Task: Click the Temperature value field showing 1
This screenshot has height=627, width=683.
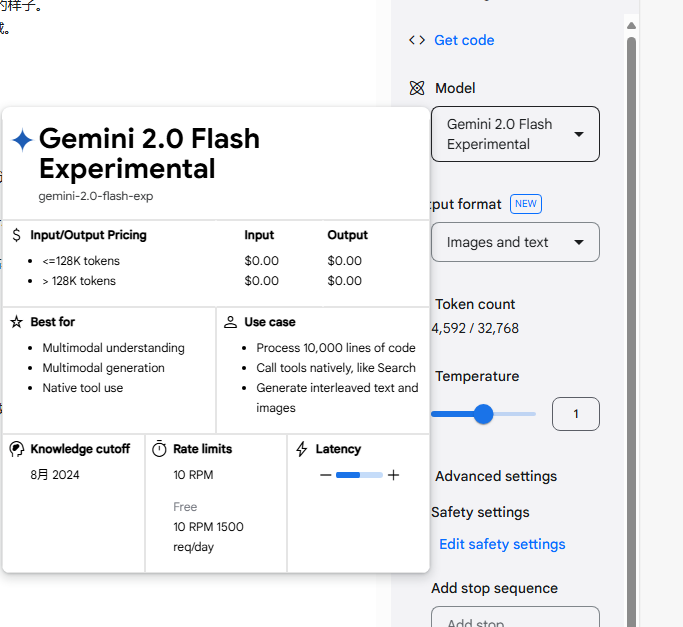Action: (x=576, y=414)
